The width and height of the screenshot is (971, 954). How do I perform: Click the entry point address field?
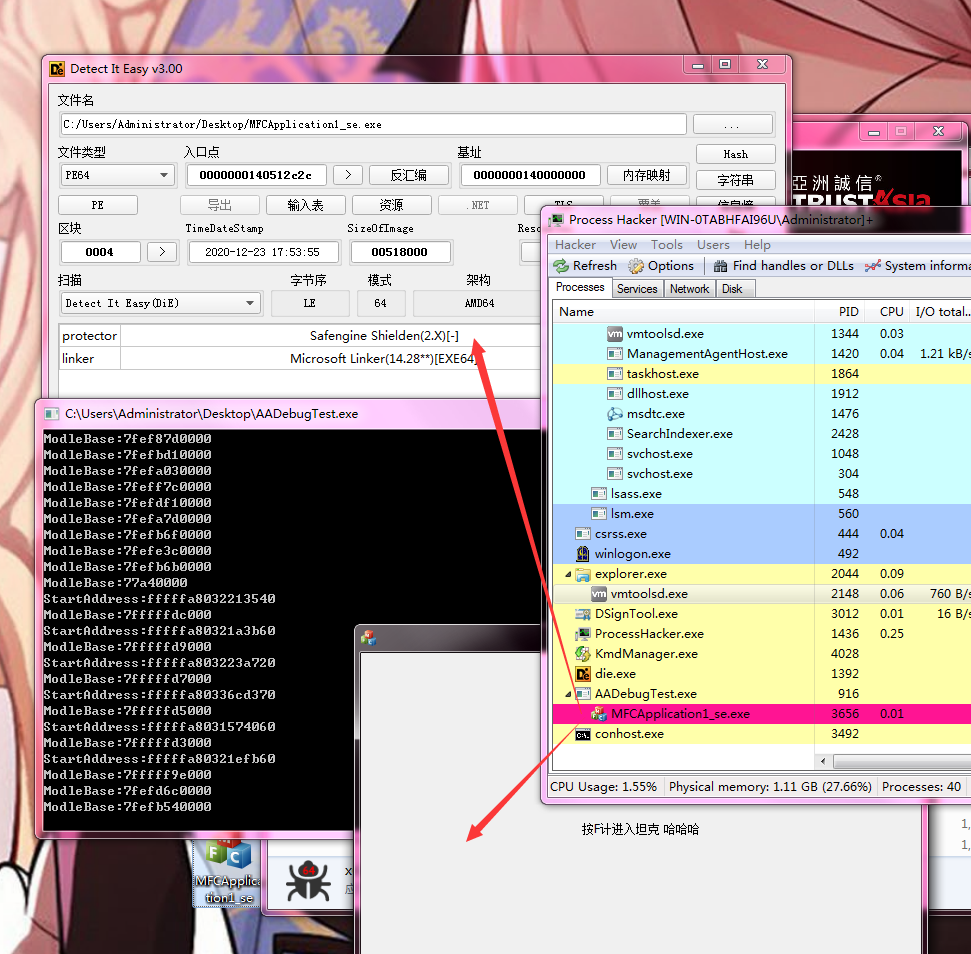tap(256, 175)
